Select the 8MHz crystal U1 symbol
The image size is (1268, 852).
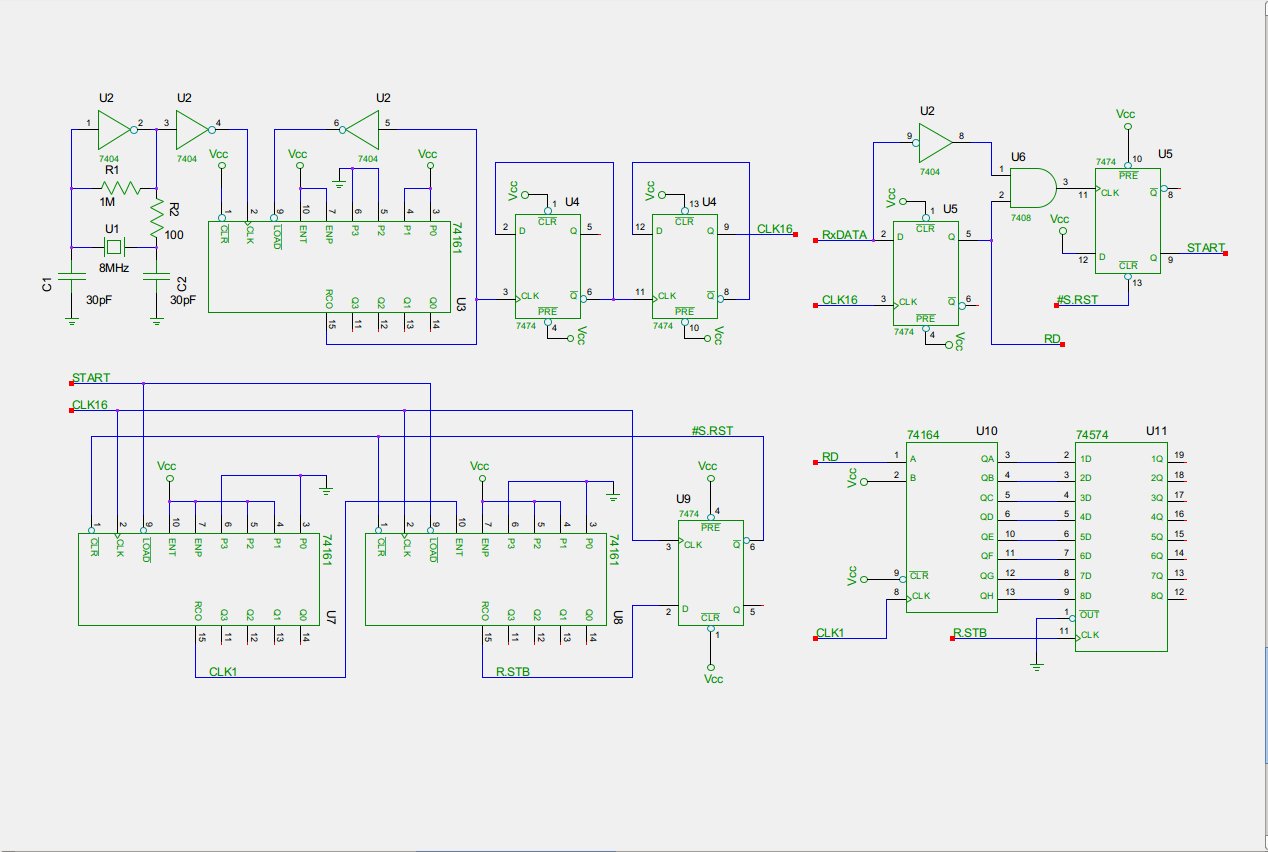[x=114, y=247]
